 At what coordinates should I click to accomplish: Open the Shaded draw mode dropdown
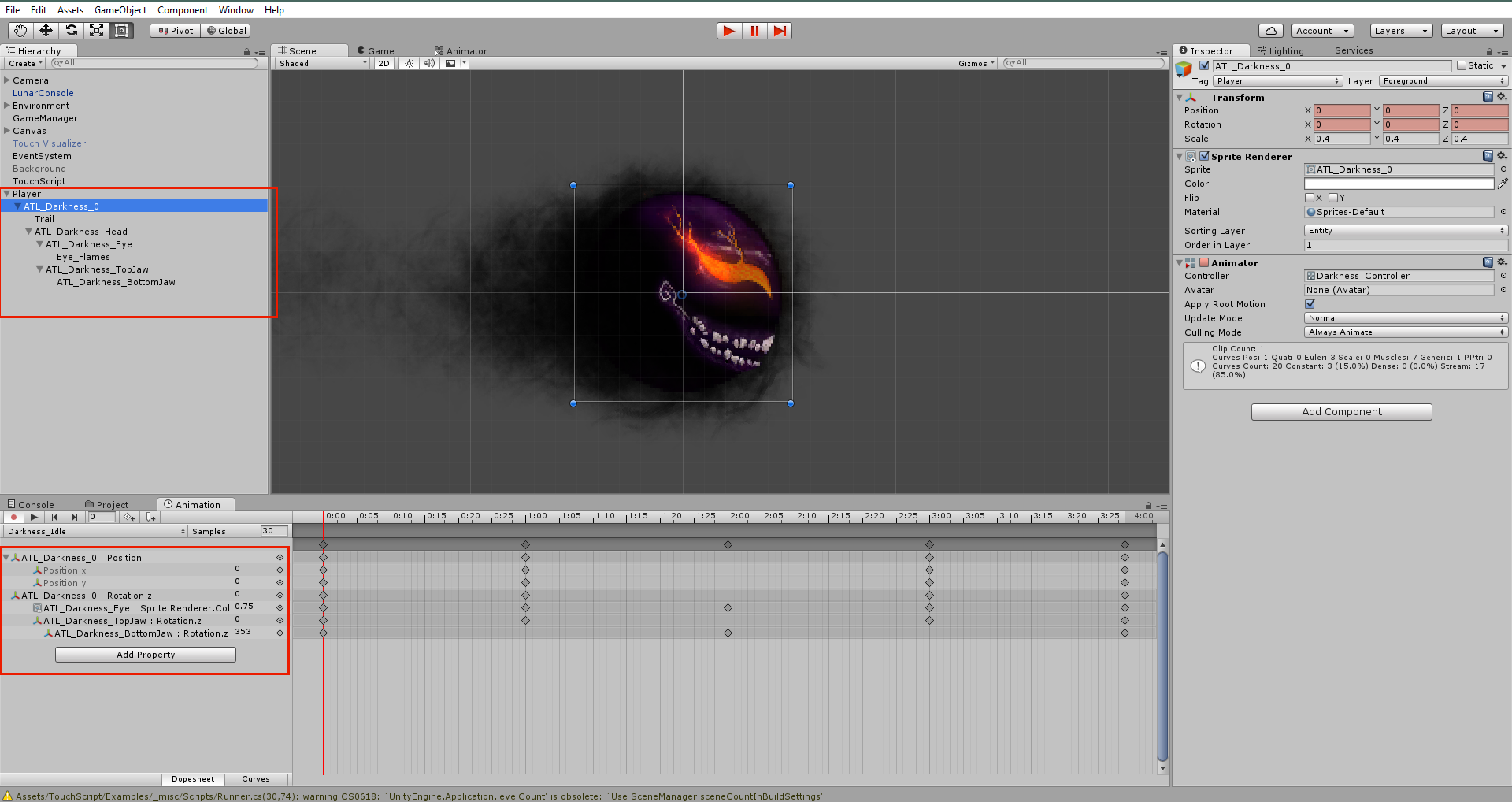point(322,63)
